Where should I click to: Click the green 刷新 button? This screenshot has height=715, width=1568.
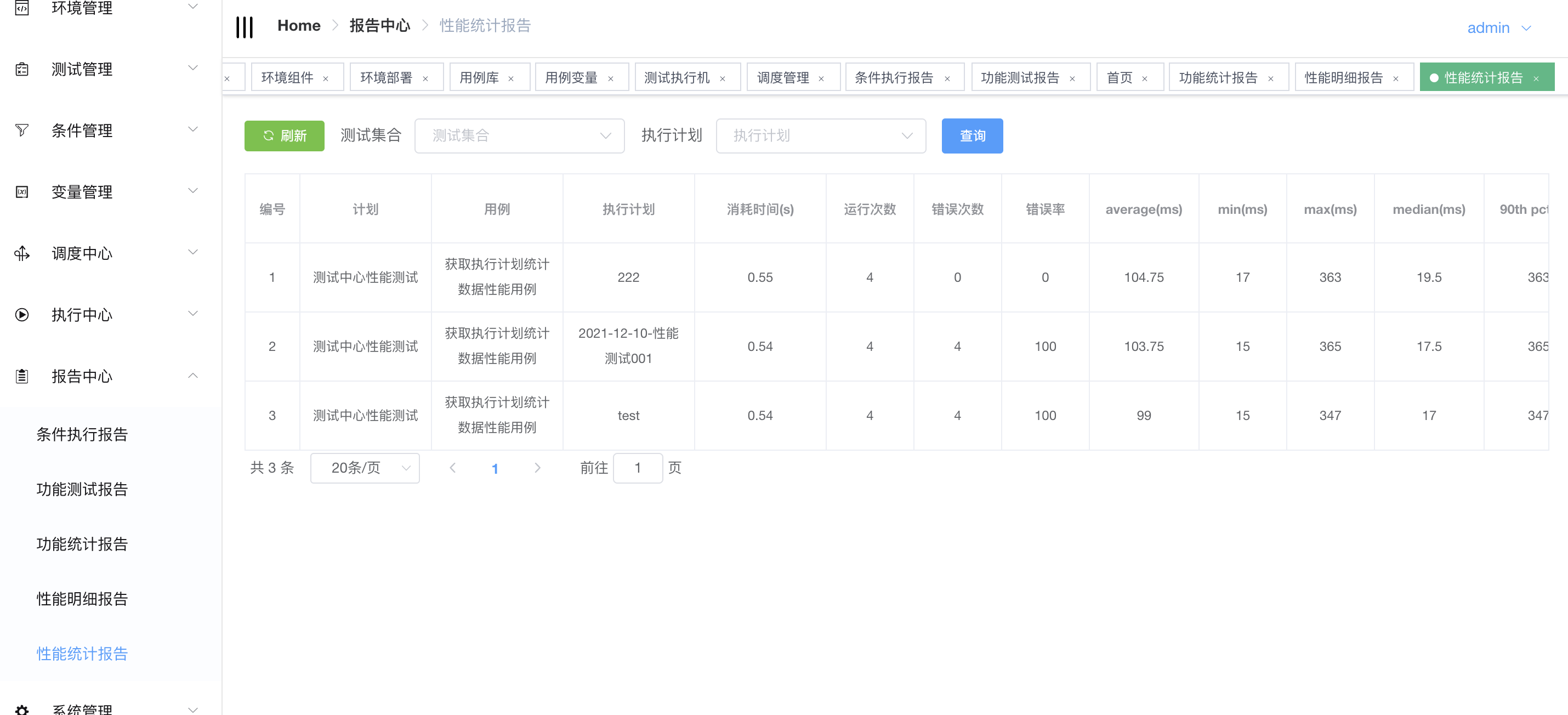(x=284, y=135)
